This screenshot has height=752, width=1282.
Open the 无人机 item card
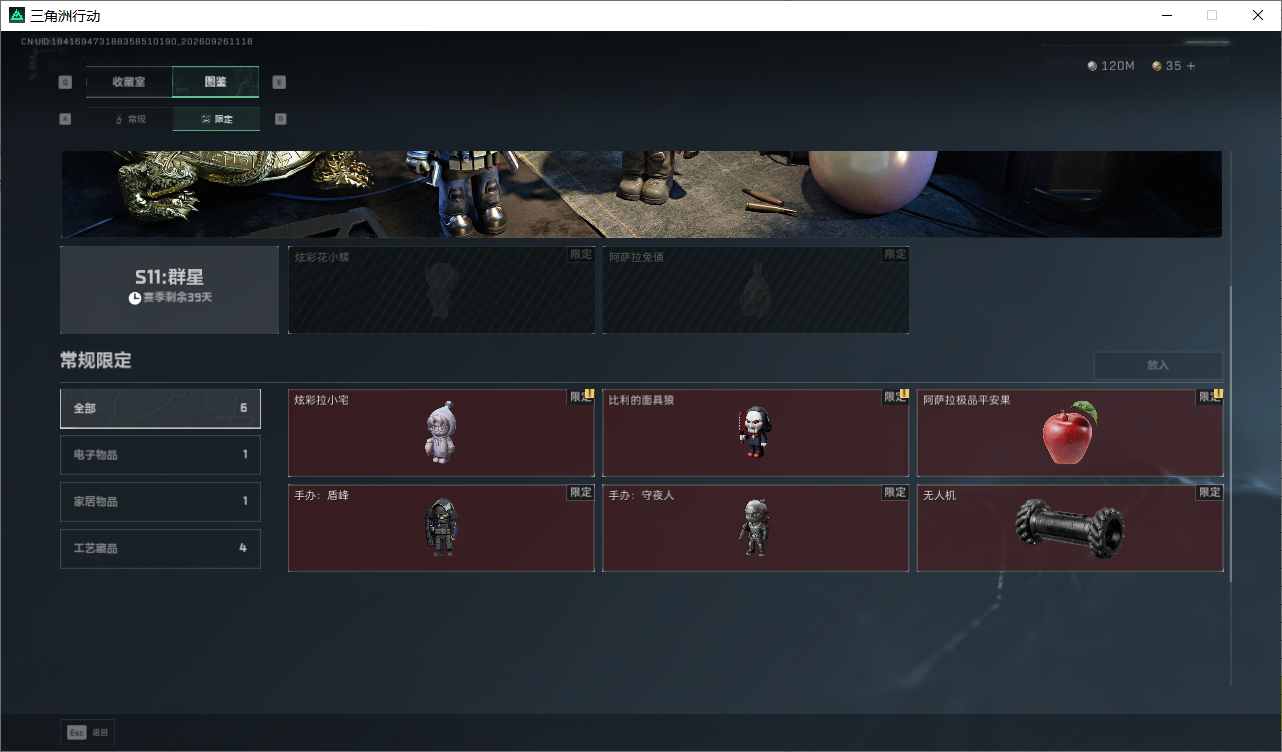[1070, 528]
